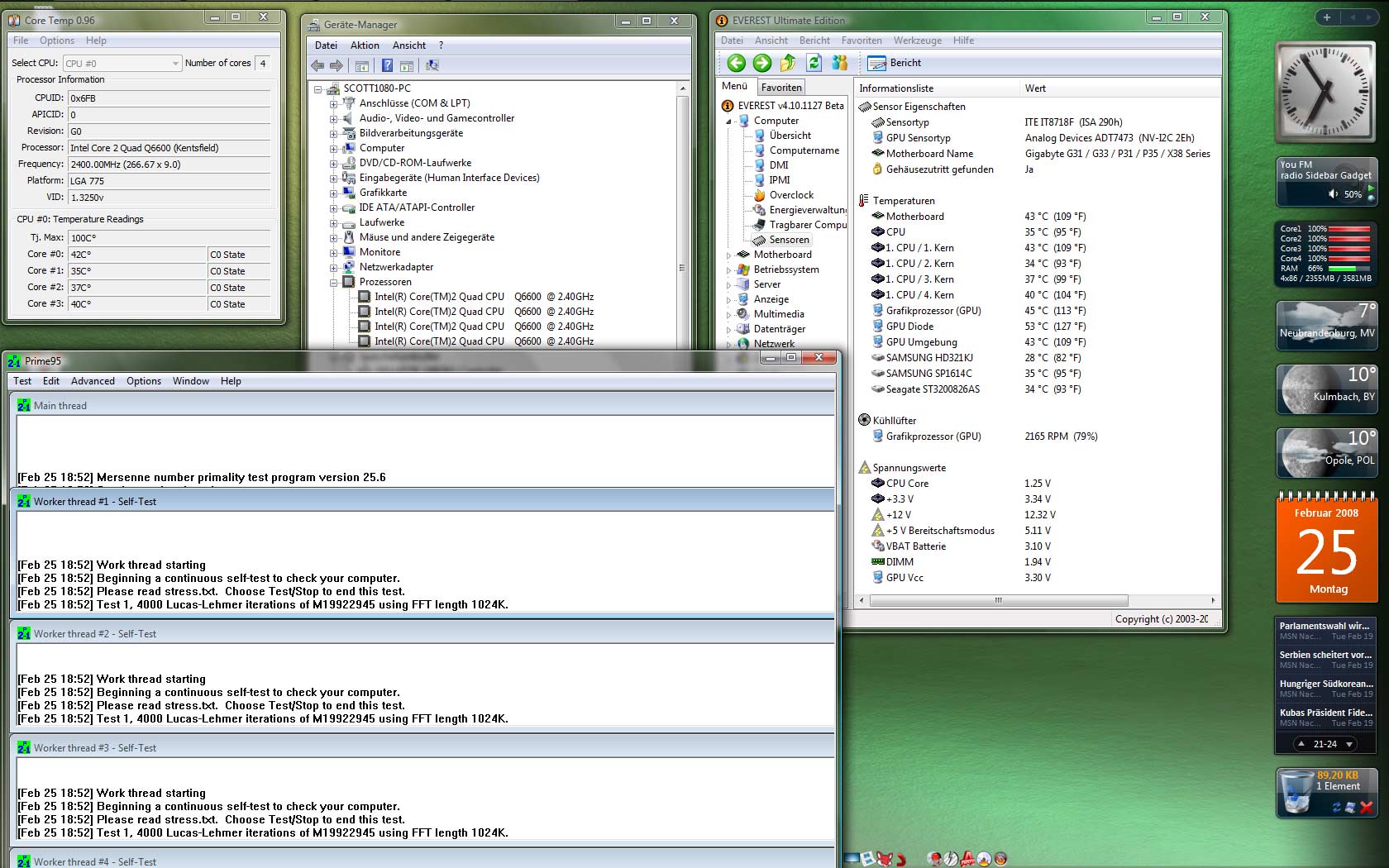The image size is (1389, 868).
Task: Click 'Computername' in EVEREST tree
Action: pyautogui.click(x=804, y=150)
